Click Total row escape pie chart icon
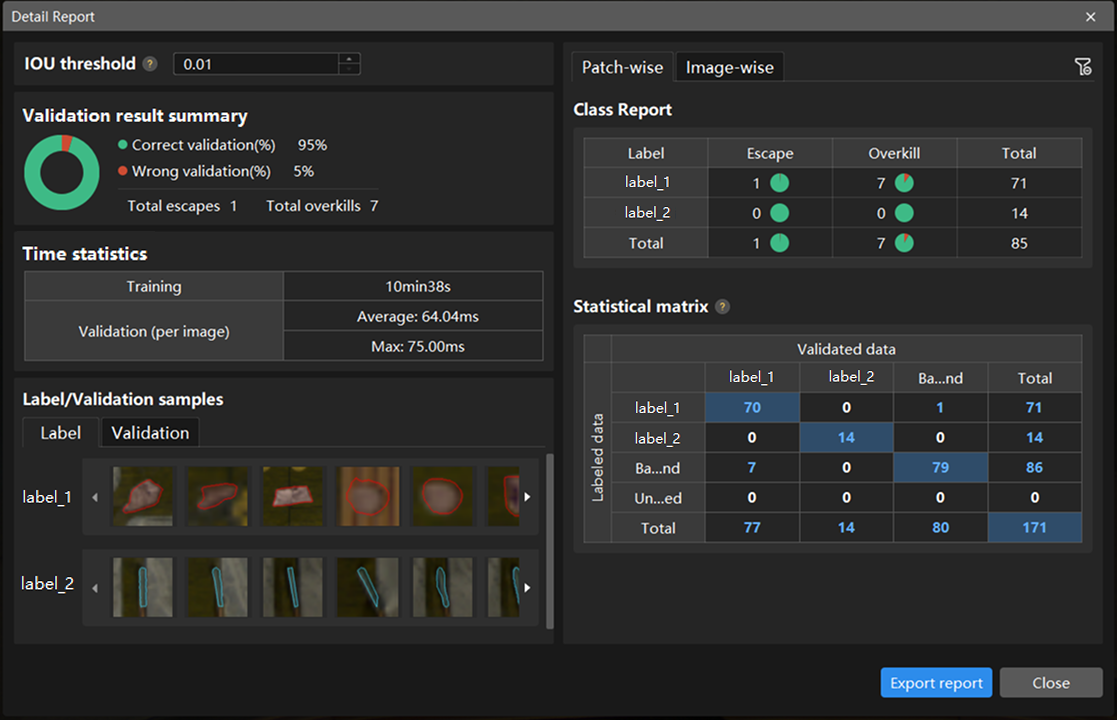This screenshot has width=1117, height=720. point(779,243)
